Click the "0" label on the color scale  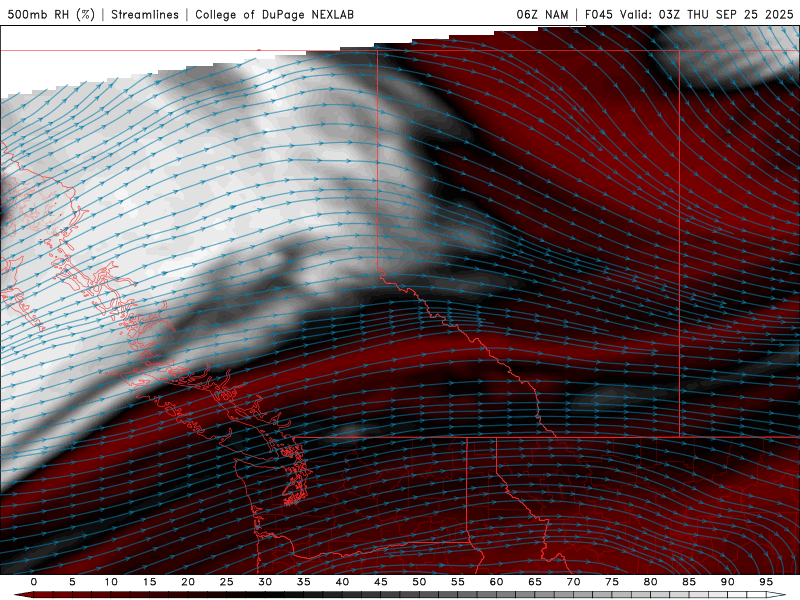[34, 582]
